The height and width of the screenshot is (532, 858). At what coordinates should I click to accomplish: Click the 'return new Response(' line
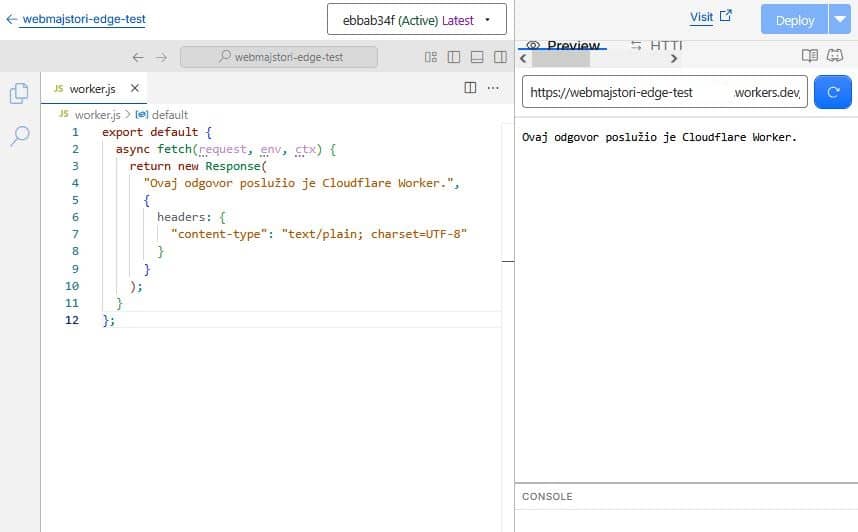[198, 166]
